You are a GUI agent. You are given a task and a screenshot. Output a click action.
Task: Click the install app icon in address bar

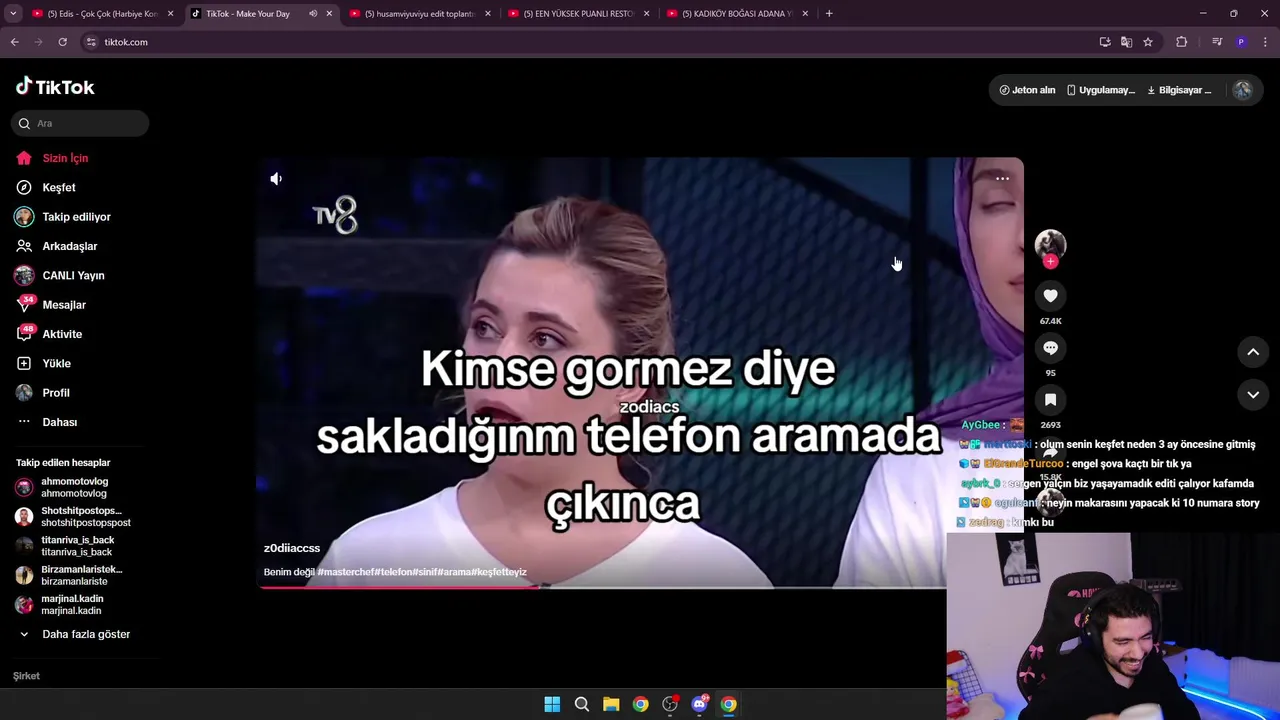coord(1105,42)
